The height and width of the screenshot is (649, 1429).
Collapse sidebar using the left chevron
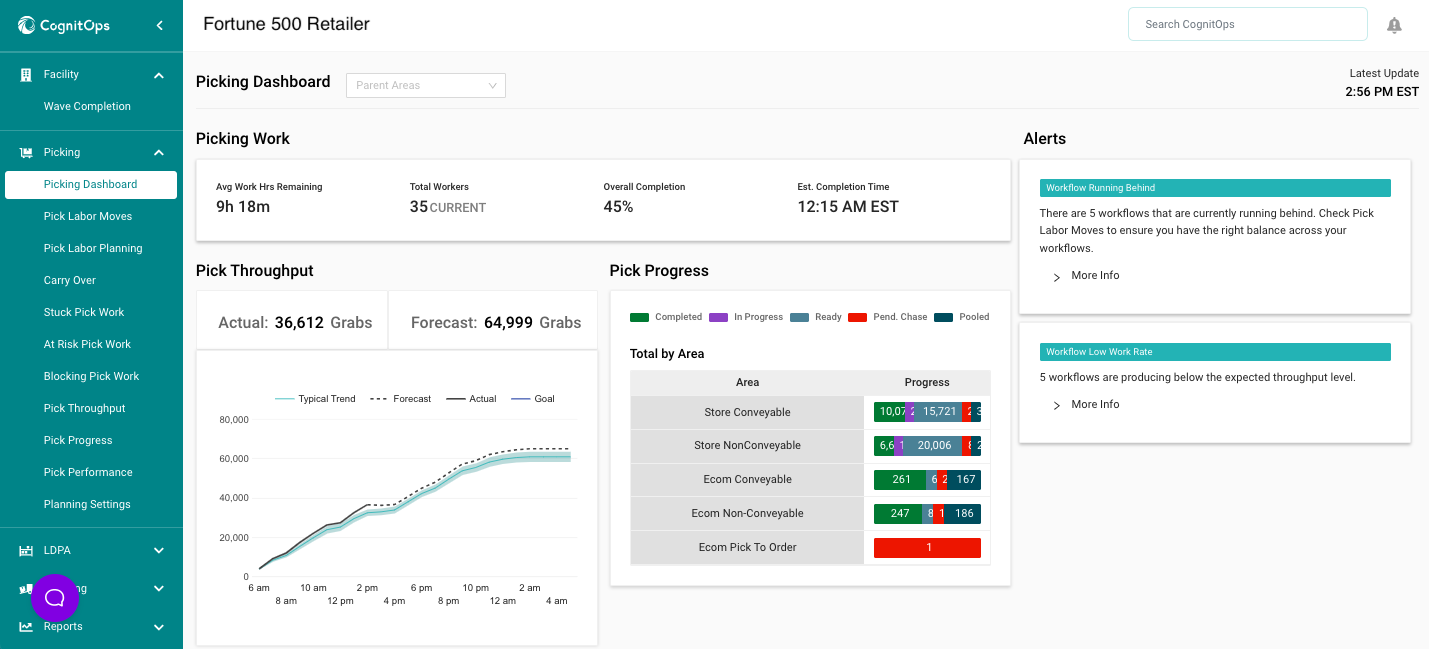(x=159, y=25)
